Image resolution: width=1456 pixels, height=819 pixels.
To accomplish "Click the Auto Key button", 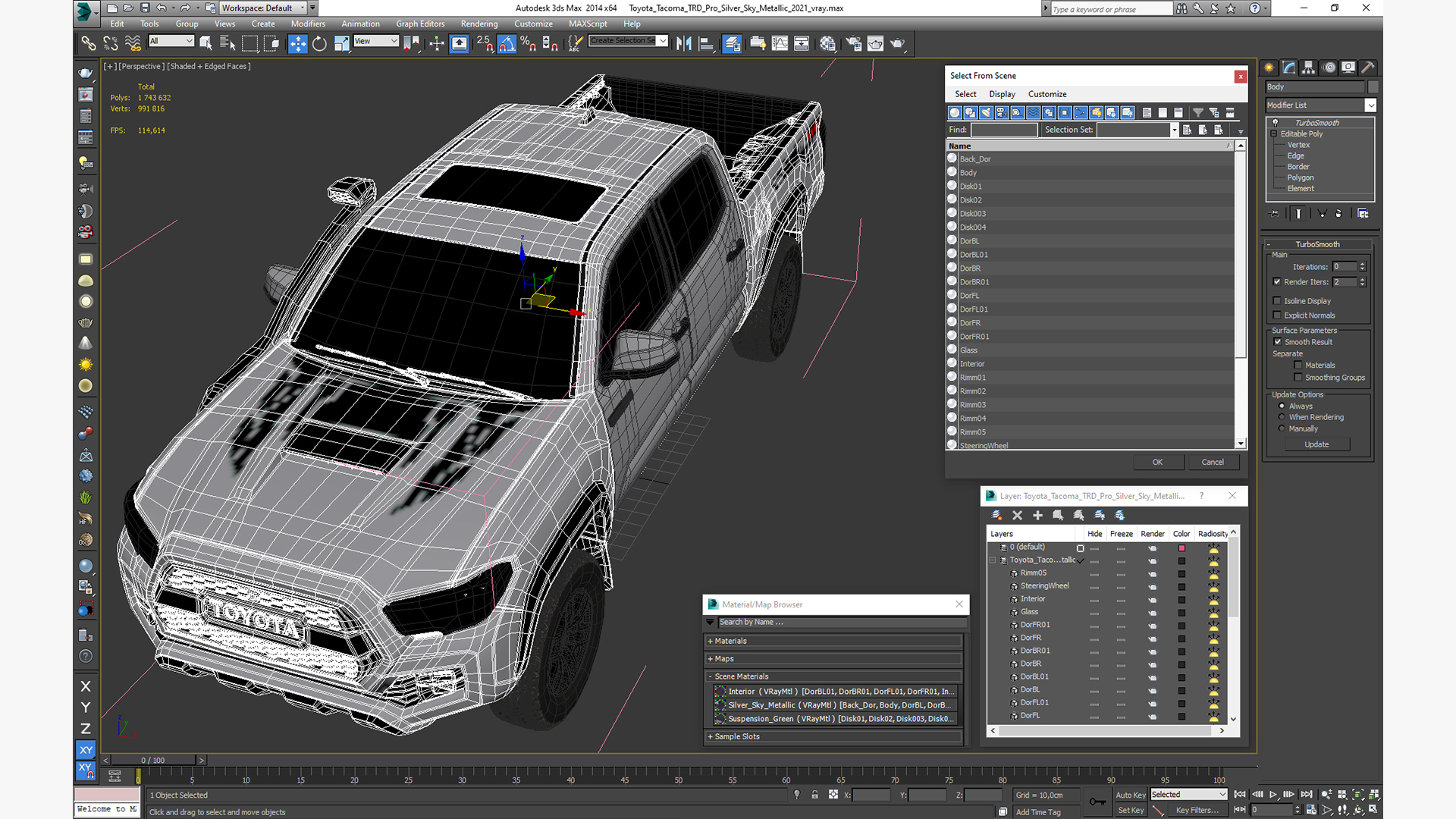I will tap(1130, 795).
